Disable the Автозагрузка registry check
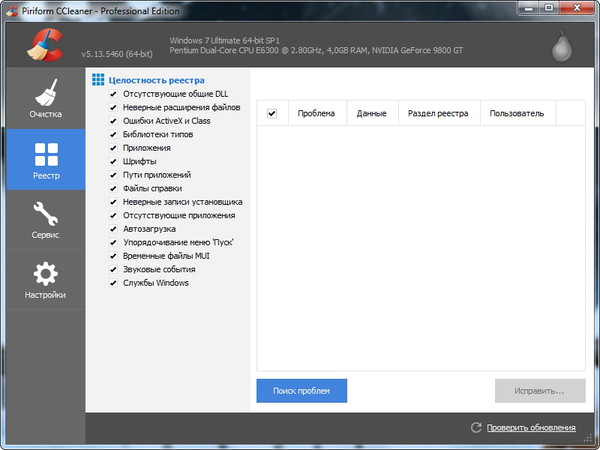The image size is (600, 450). tap(113, 229)
